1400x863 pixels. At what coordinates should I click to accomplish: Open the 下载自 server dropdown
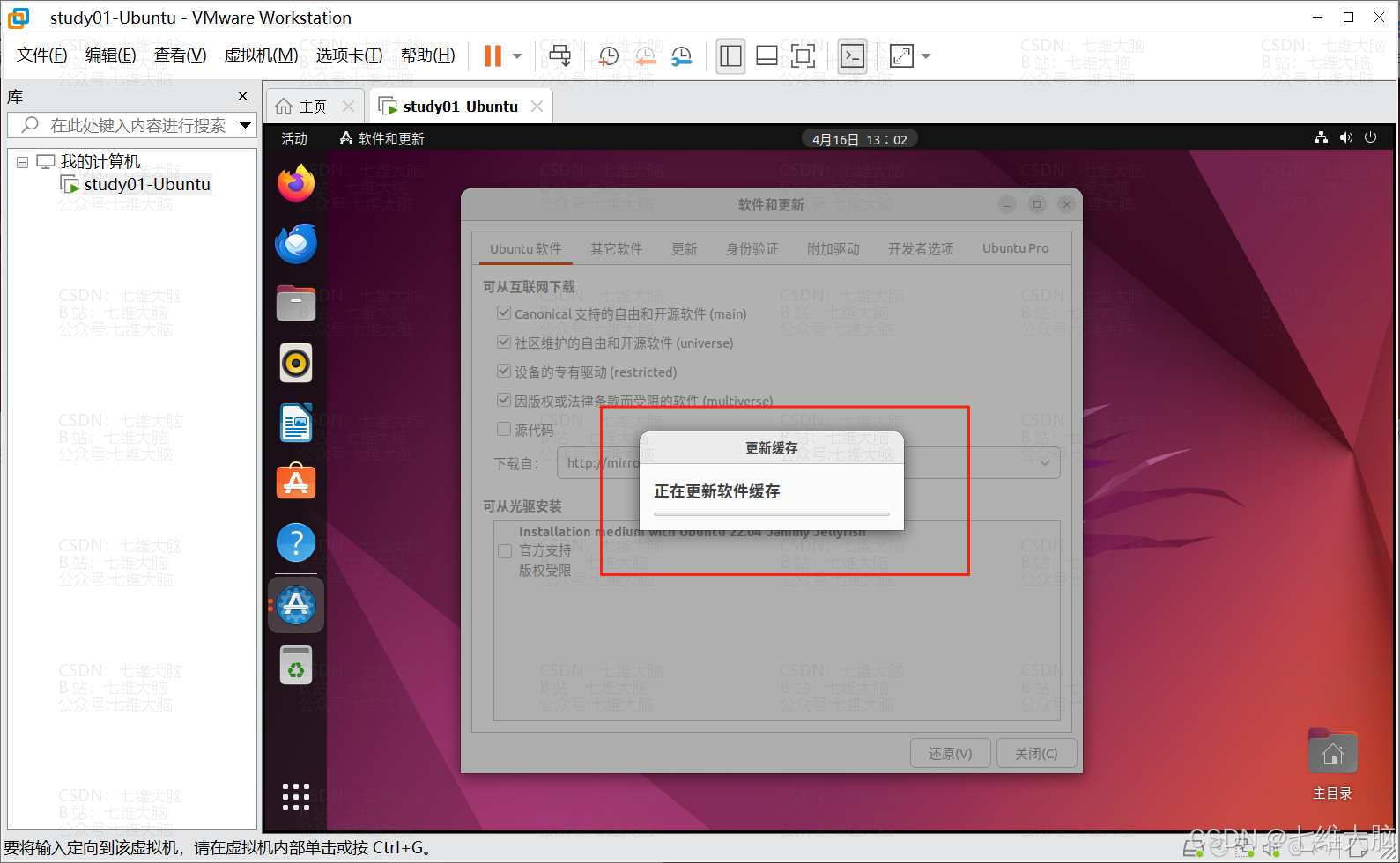809,463
